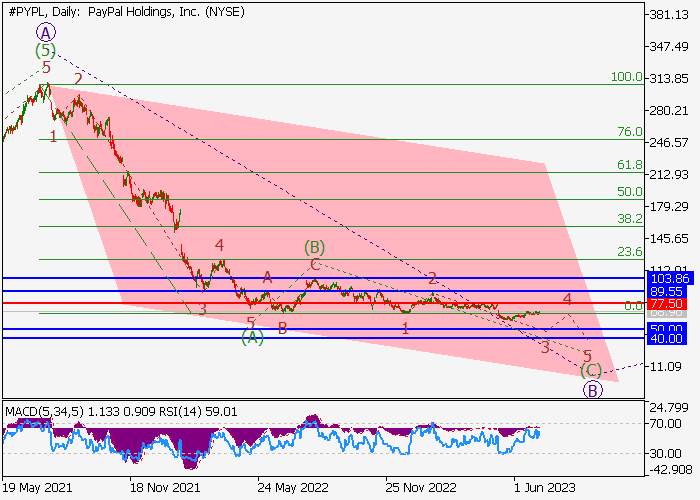
Task: Click the brown 5 label below green (5)
Action: tap(46, 68)
